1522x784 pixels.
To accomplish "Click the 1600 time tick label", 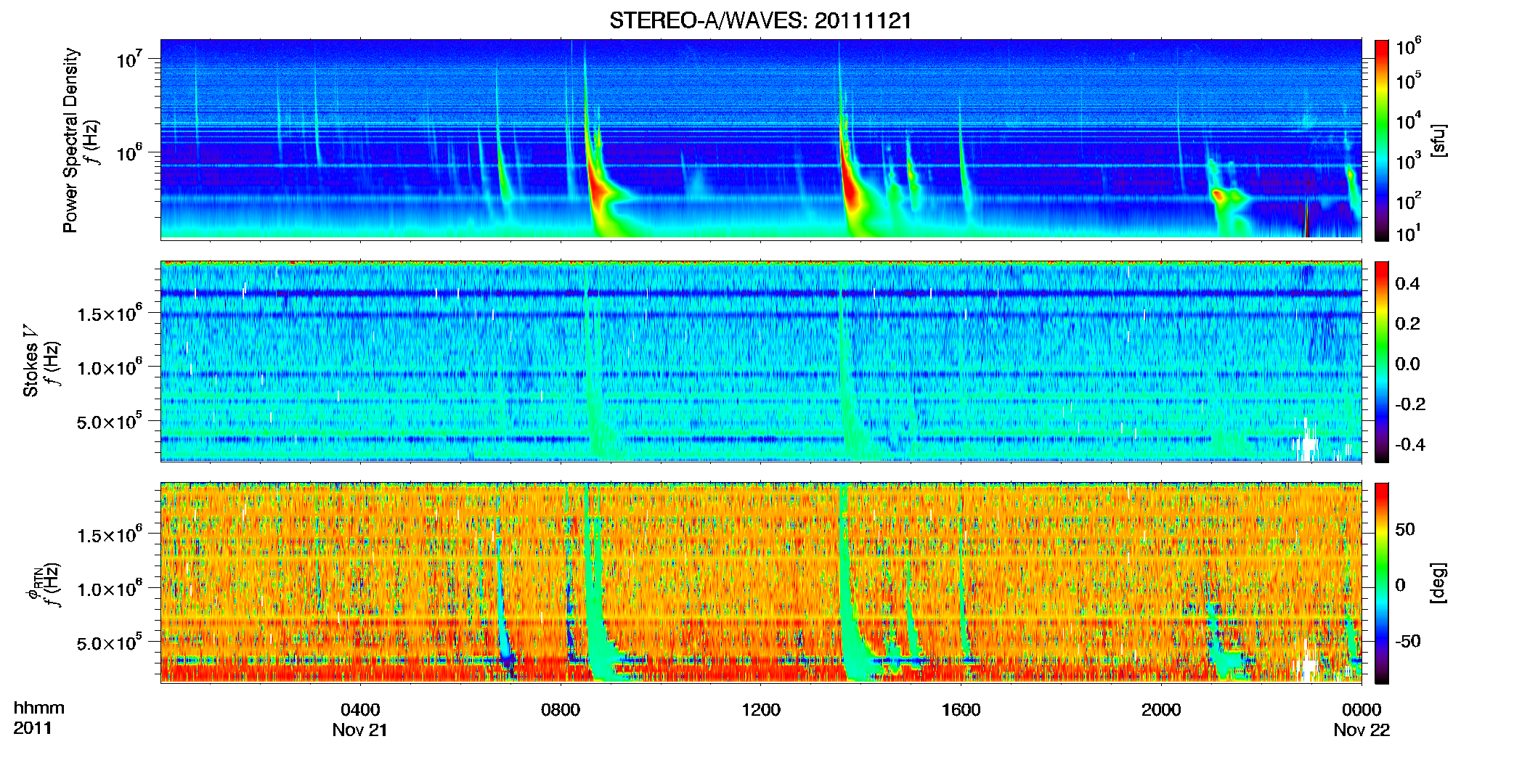I will coord(961,709).
